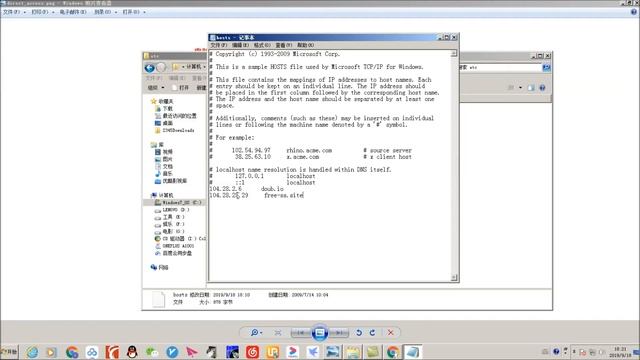Viewport: 640px width, 360px height.
Task: Open the 编辑(E) menu in the hosts Notepad
Action: 240,45
